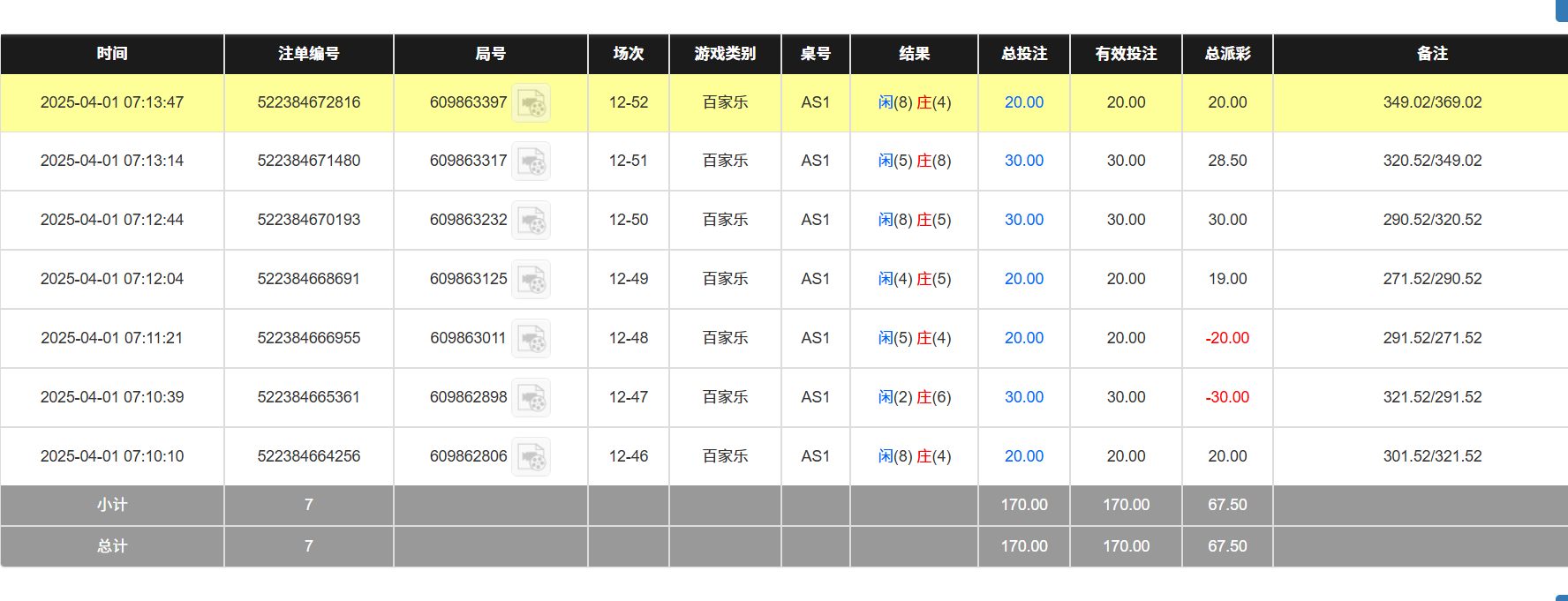This screenshot has width=1568, height=601.
Task: Click the 游戏类别 column header
Action: coord(725,54)
